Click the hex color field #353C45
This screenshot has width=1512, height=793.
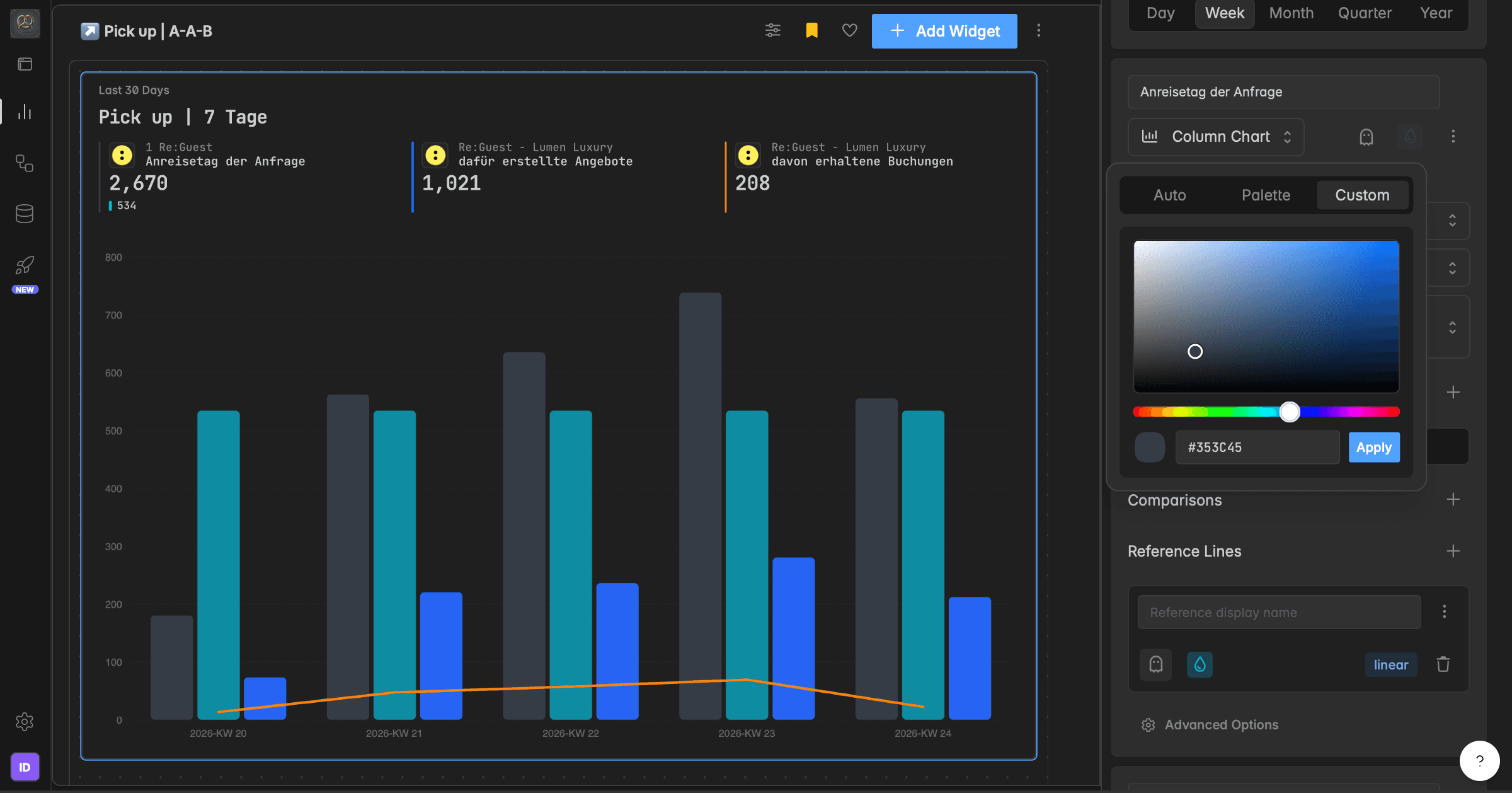1257,448
